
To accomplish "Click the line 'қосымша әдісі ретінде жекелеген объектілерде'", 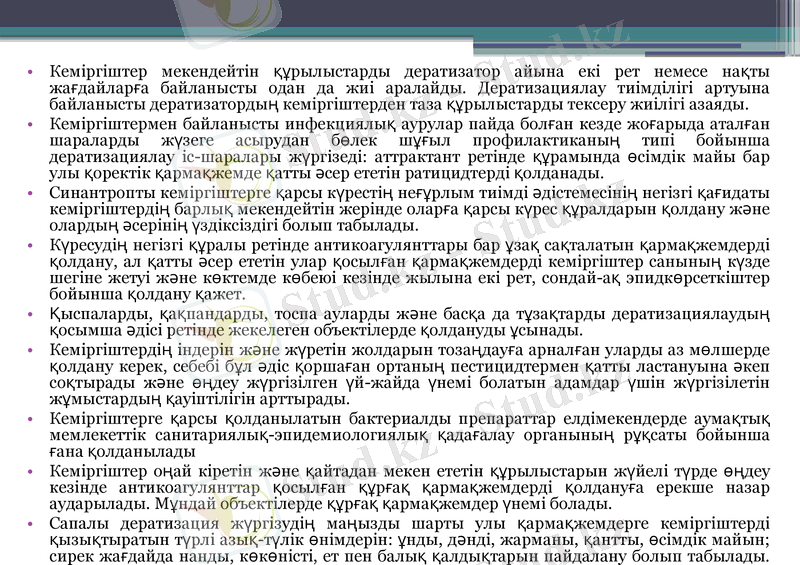I will 316,331.
